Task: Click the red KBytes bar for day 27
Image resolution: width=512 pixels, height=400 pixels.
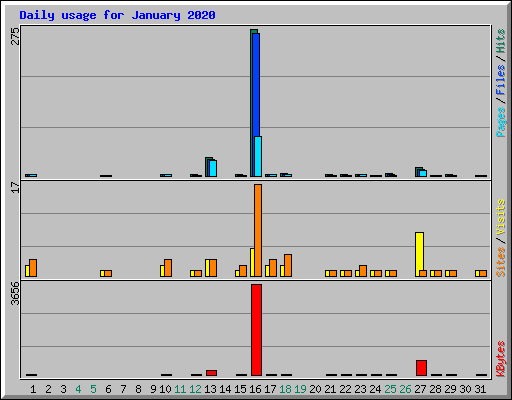Action: 421,368
